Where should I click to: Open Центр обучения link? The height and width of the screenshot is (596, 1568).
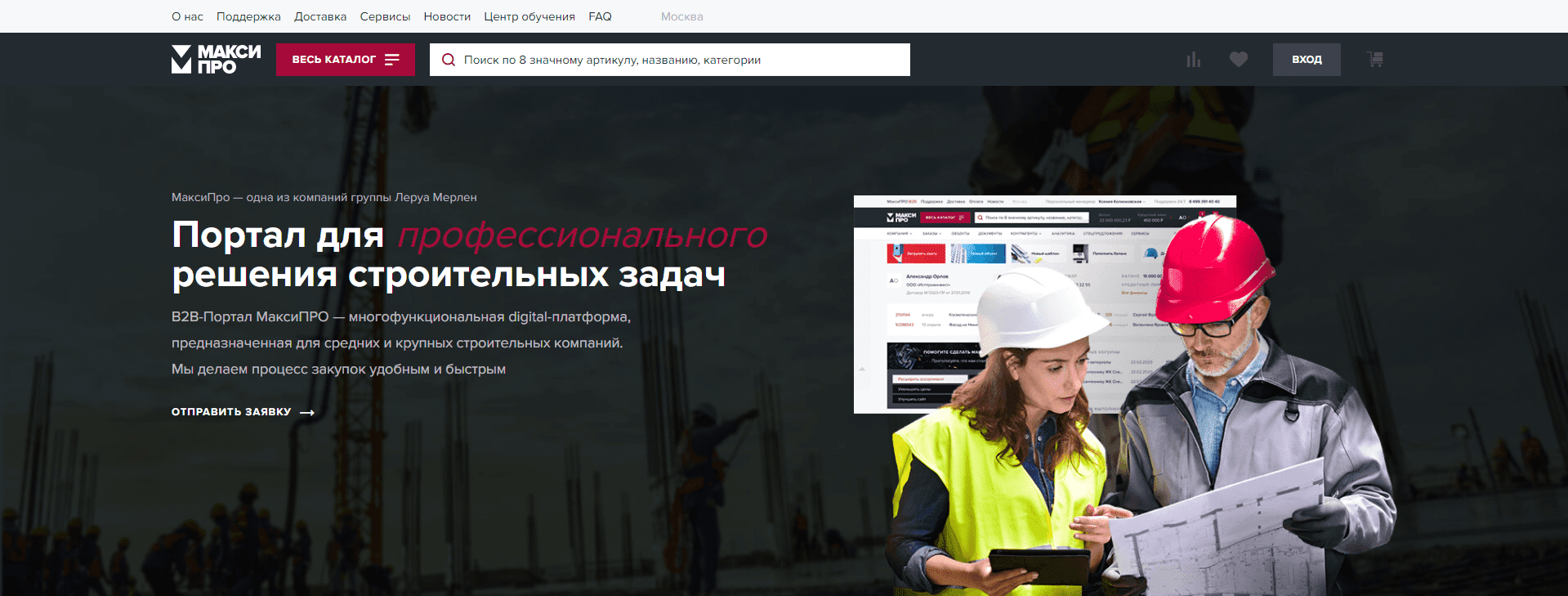click(529, 16)
